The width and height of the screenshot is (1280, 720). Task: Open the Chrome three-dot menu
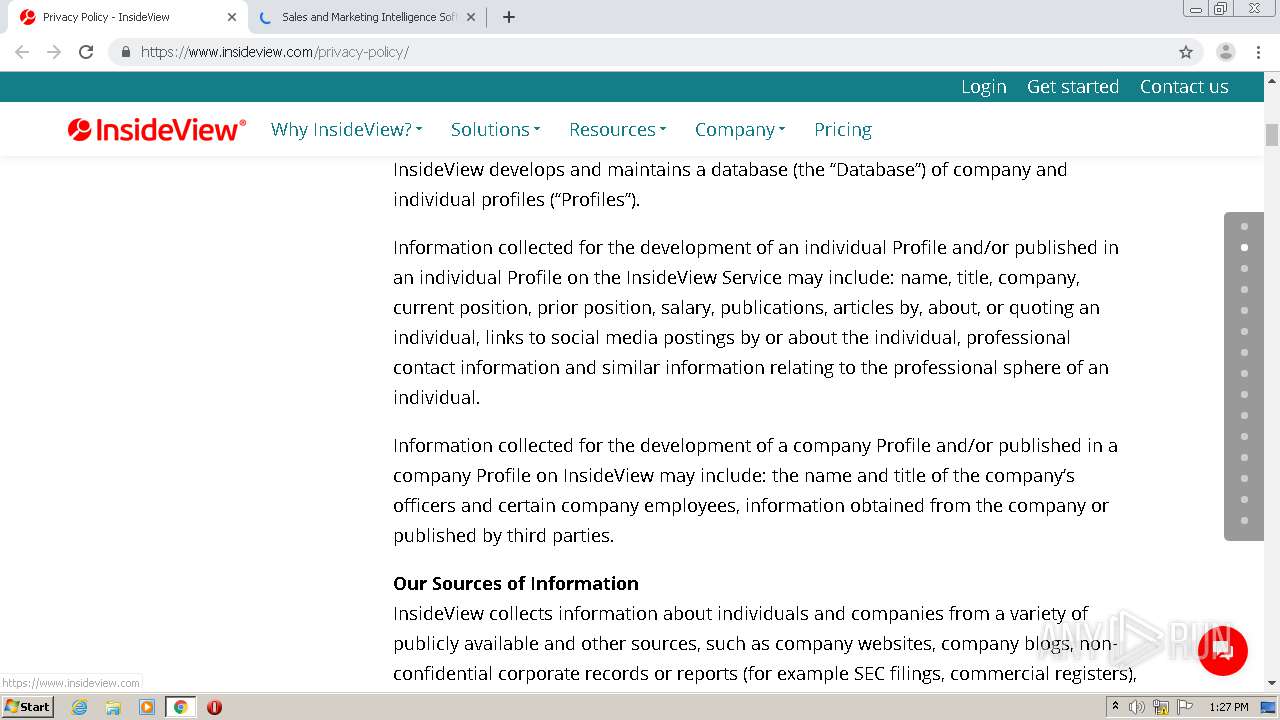[1258, 52]
